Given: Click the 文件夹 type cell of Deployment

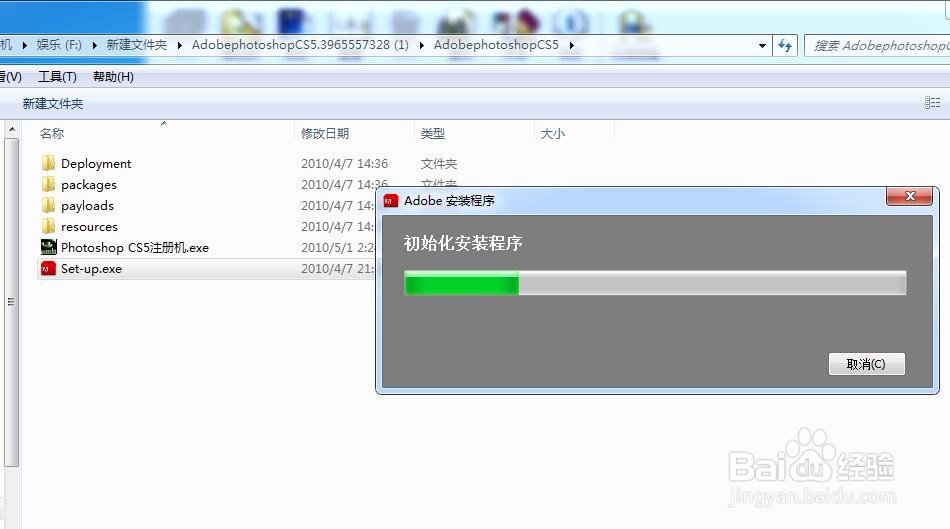Looking at the screenshot, I should tap(439, 164).
